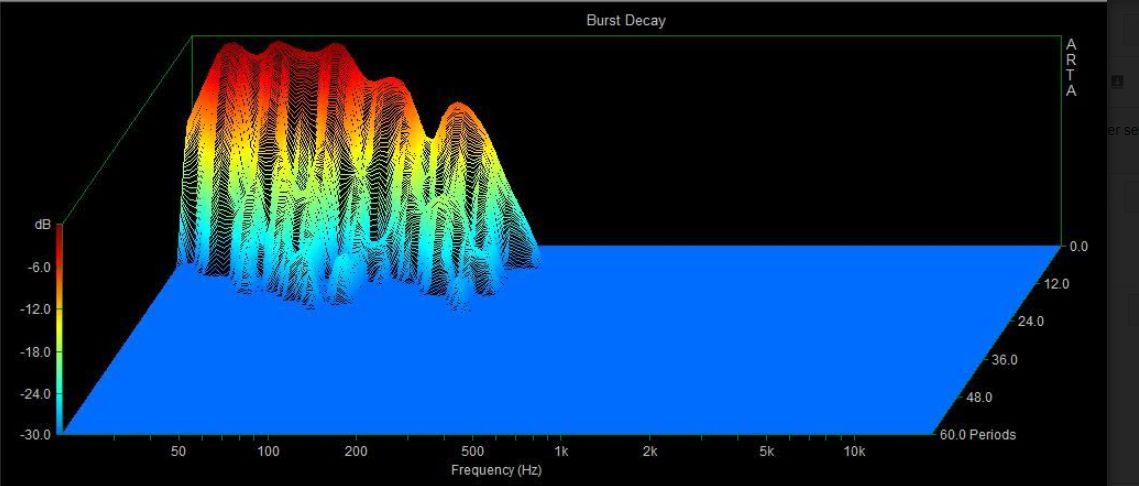The width and height of the screenshot is (1139, 486).
Task: Click the 2k frequency axis tick label
Action: tap(649, 452)
